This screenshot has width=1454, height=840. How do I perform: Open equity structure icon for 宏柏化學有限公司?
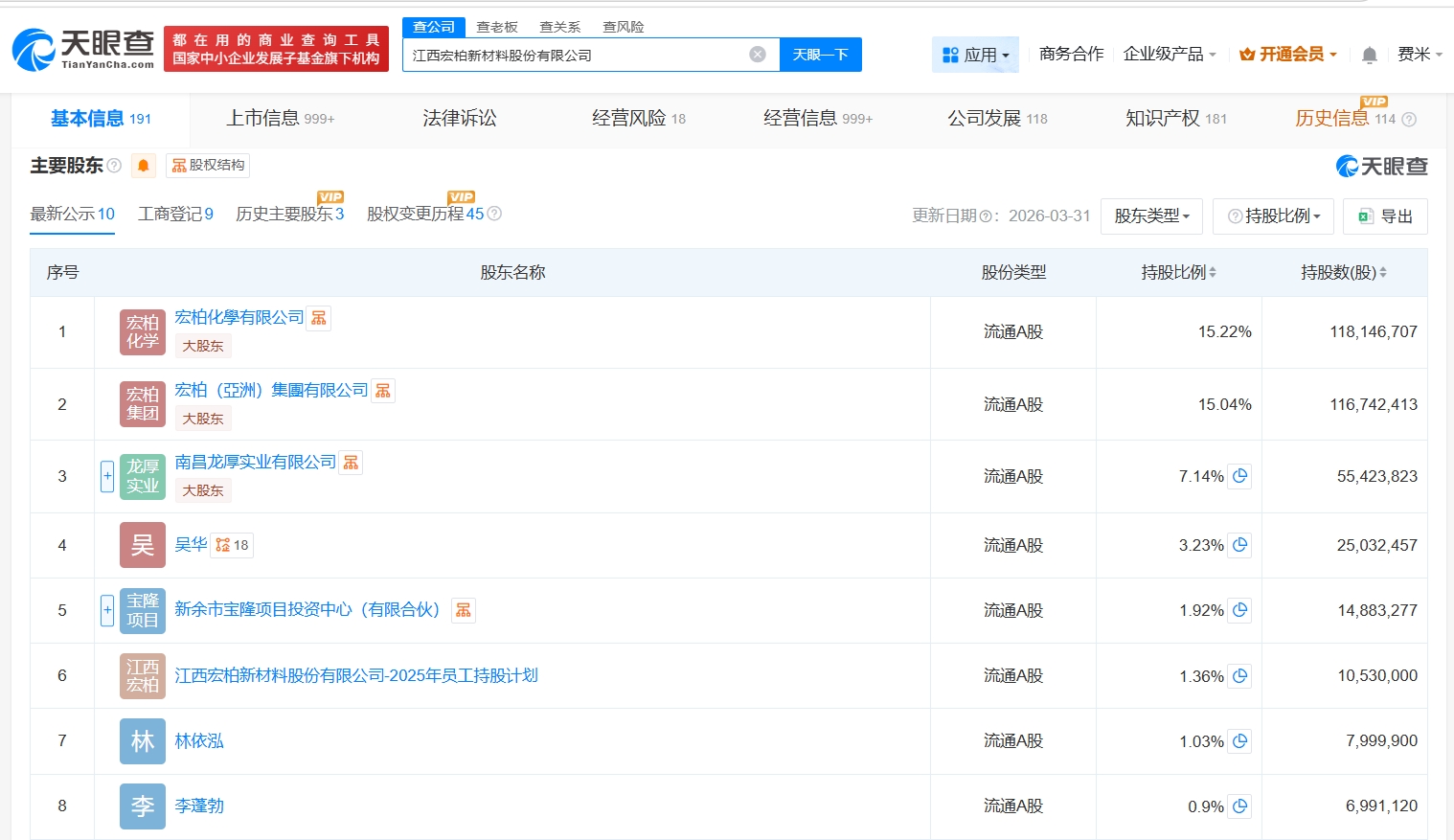319,318
